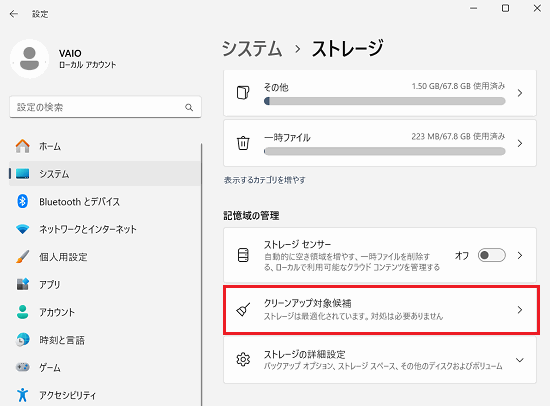Open ネットワークとインターネット settings

tap(105, 229)
